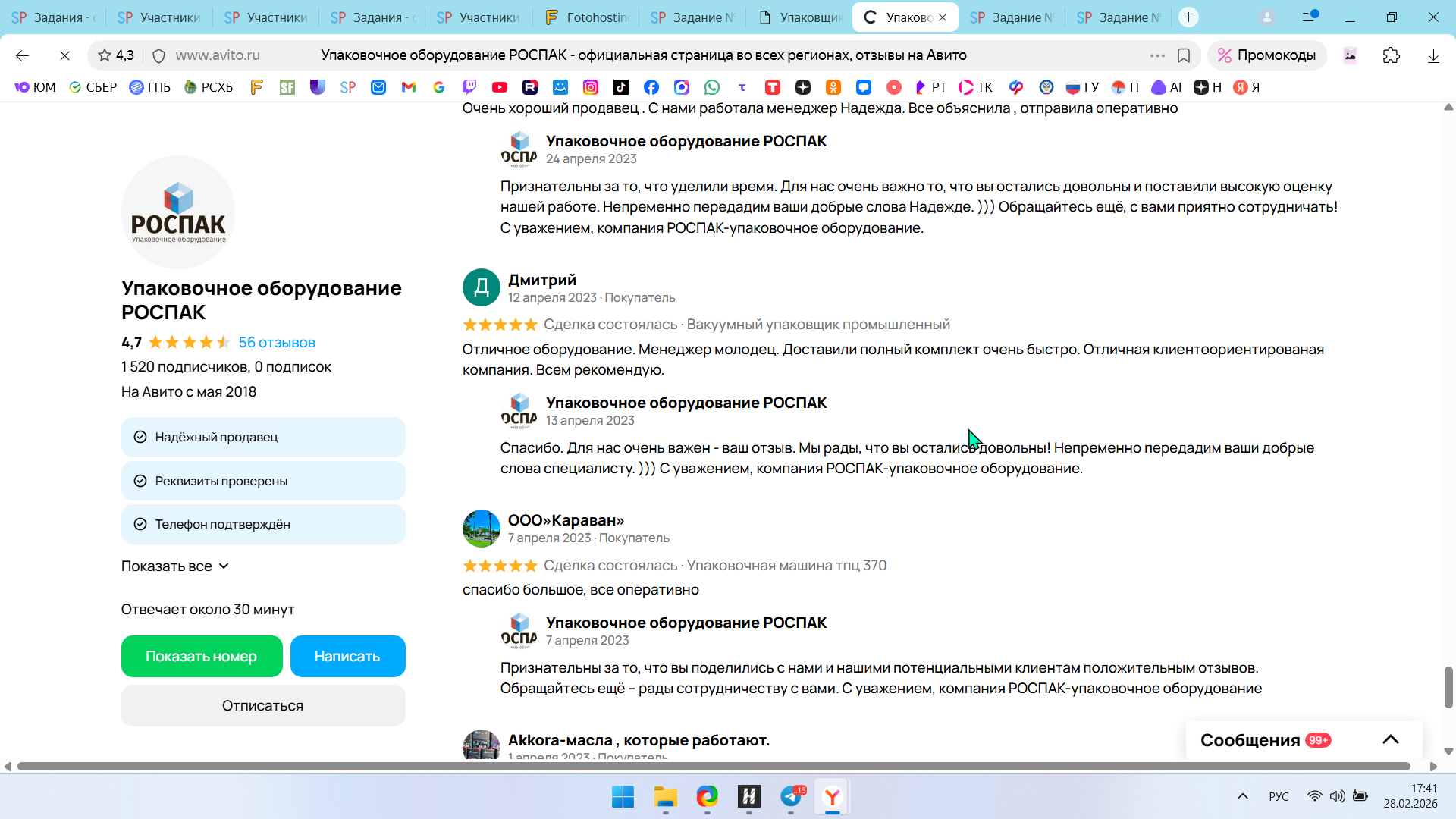Click the bookmark icon in address bar
This screenshot has width=1456, height=819.
tap(1184, 55)
